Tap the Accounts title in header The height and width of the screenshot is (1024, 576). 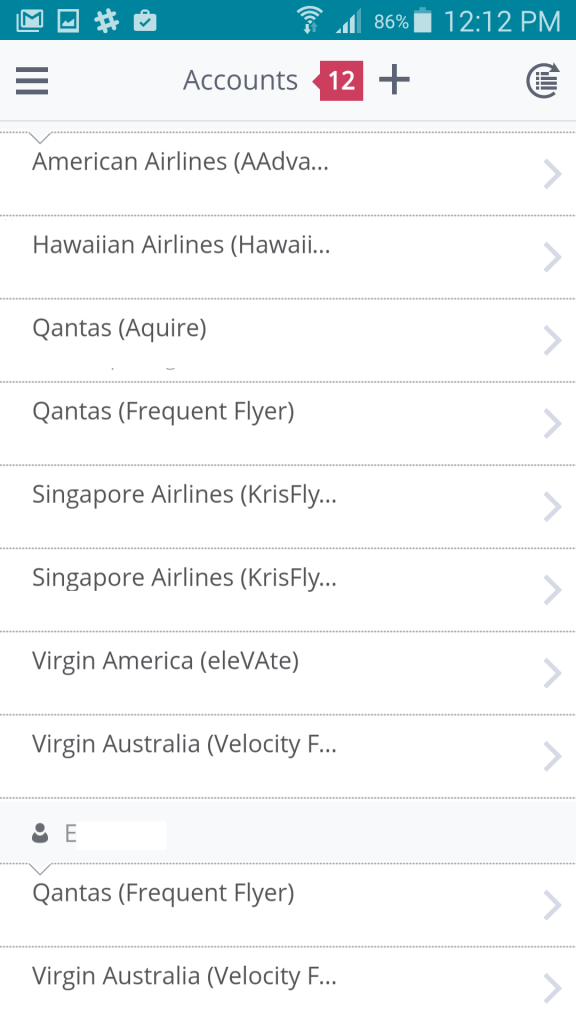[240, 80]
